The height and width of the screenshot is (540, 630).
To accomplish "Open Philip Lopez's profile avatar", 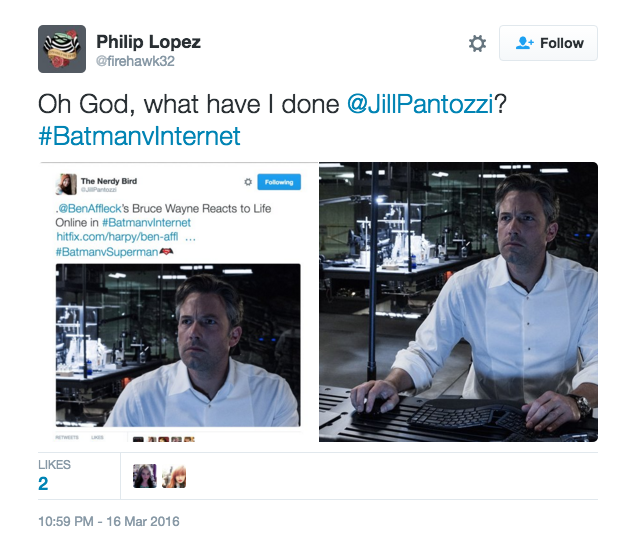I will pos(62,49).
